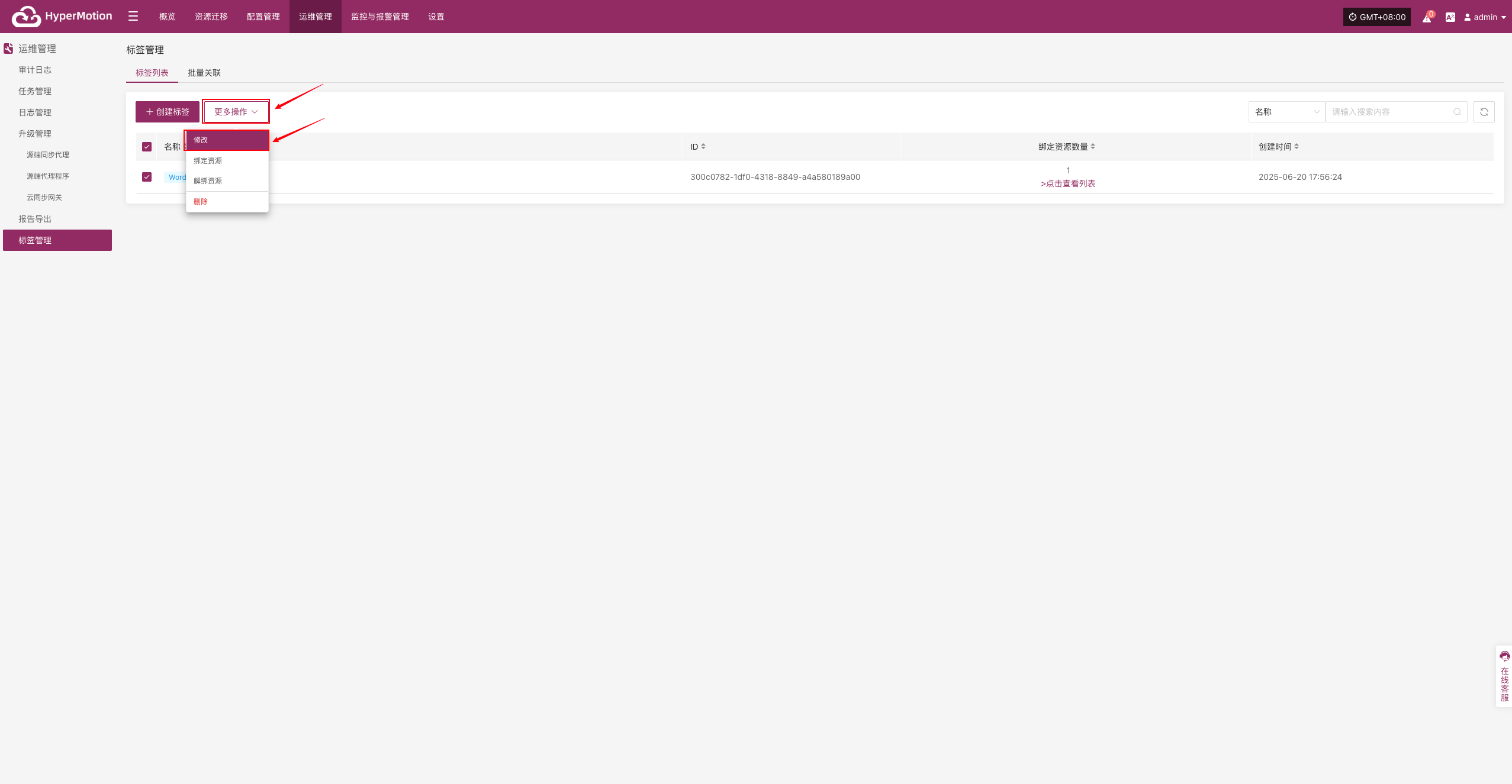Switch to the 标签列表 tab
Viewport: 1512px width, 784px height.
152,73
